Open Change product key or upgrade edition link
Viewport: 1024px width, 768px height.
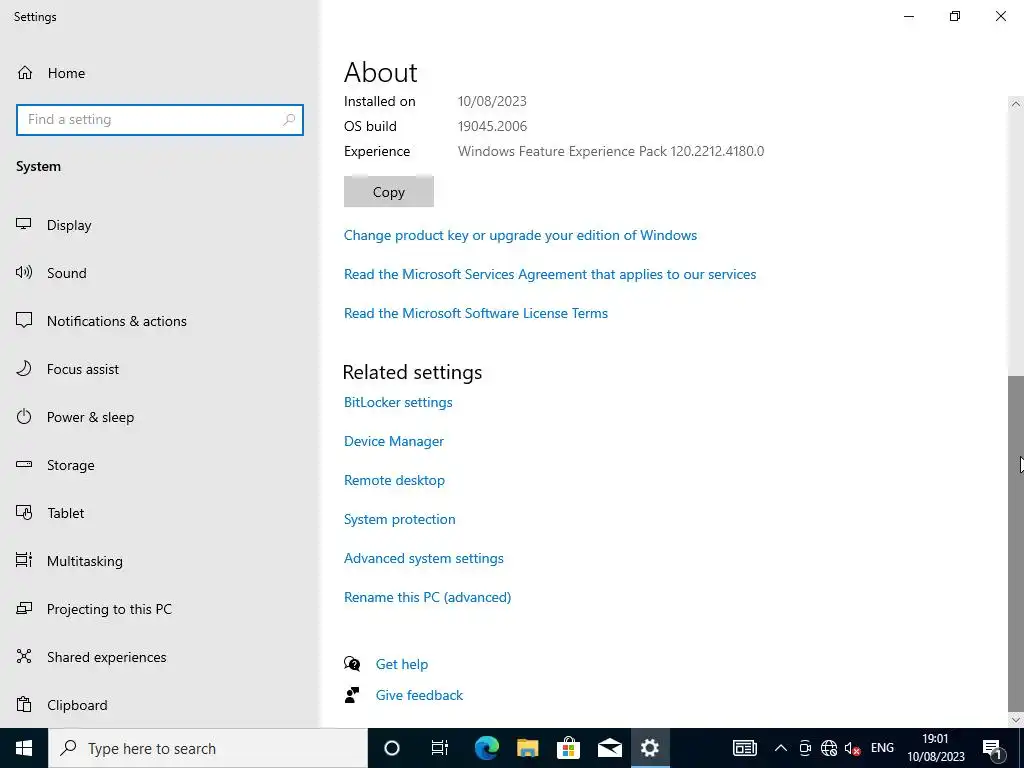[x=520, y=235]
